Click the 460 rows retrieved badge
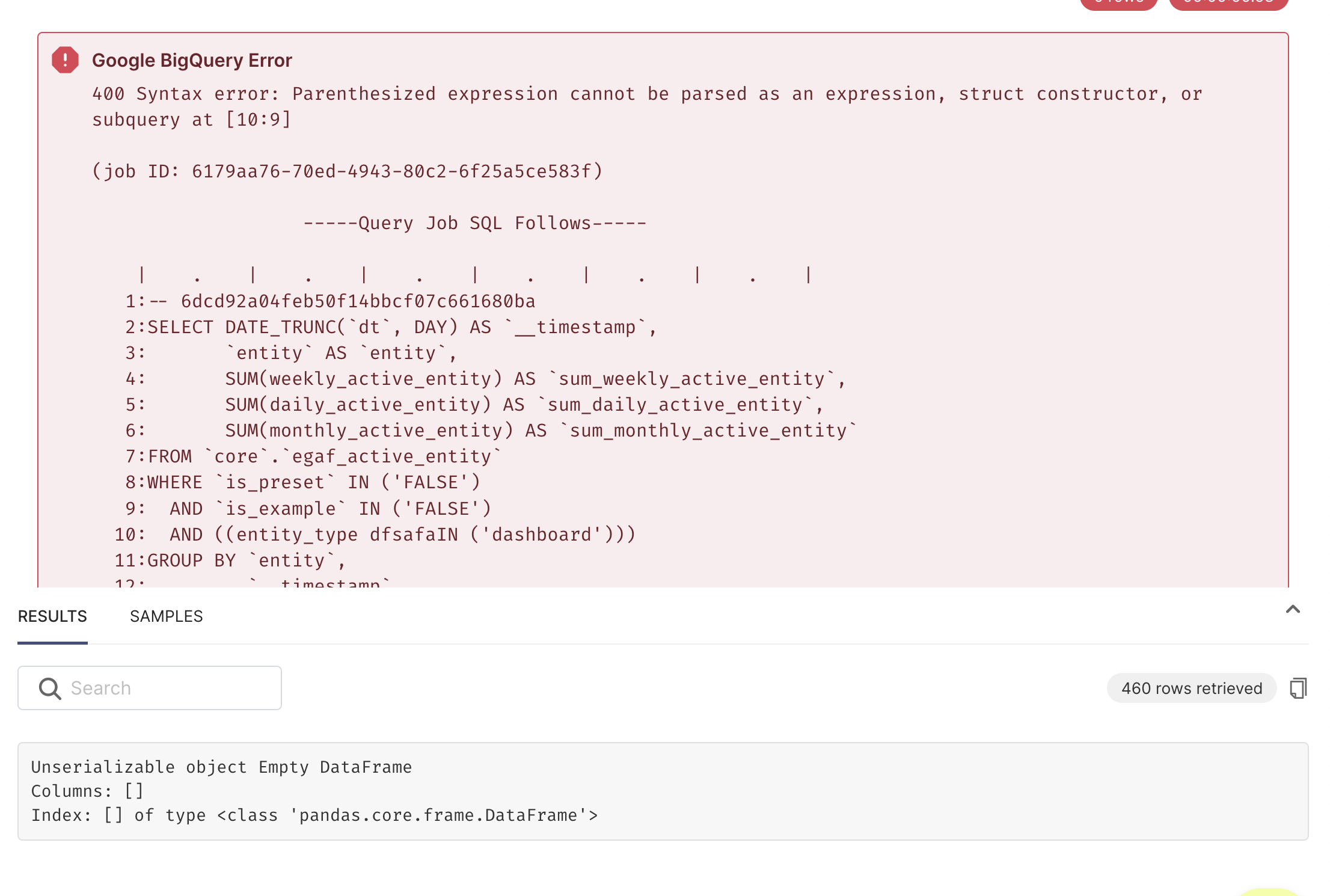This screenshot has height=896, width=1330. click(1191, 688)
